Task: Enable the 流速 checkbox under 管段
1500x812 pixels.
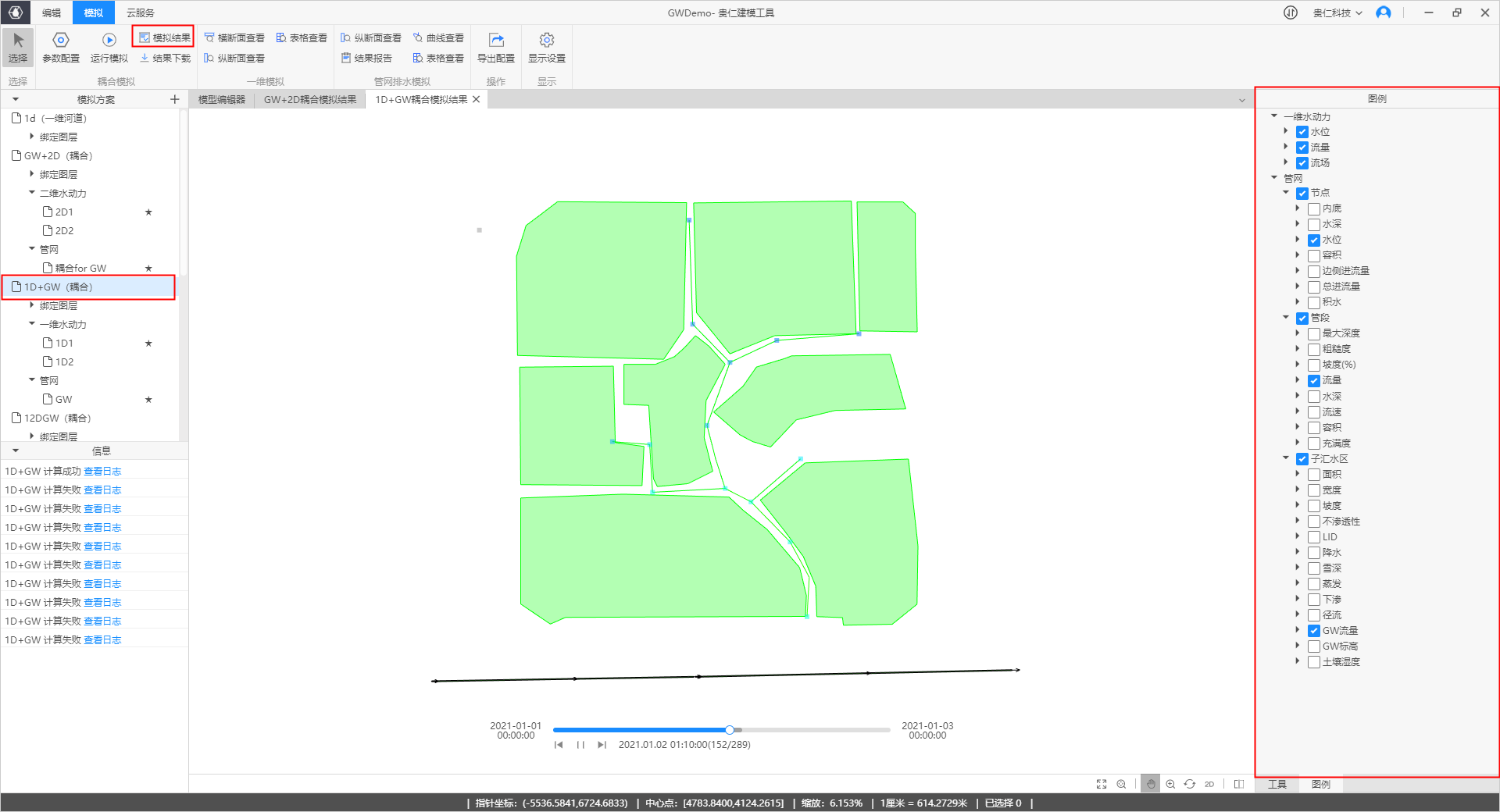Action: pyautogui.click(x=1314, y=412)
